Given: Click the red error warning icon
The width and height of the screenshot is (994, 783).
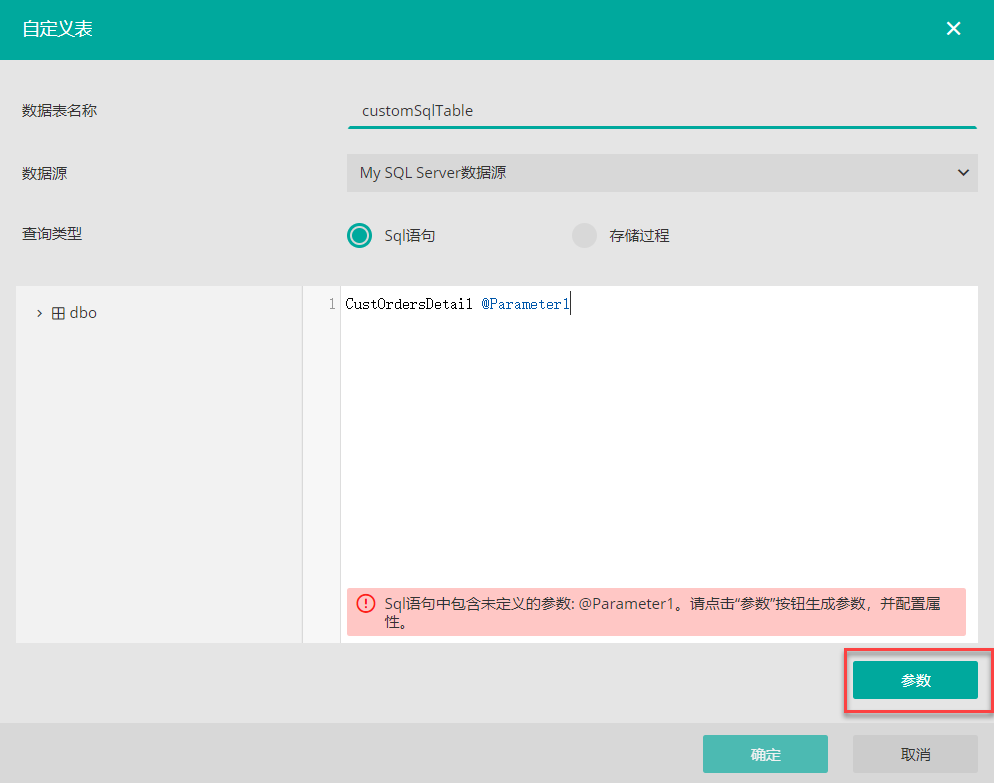Looking at the screenshot, I should coord(366,604).
